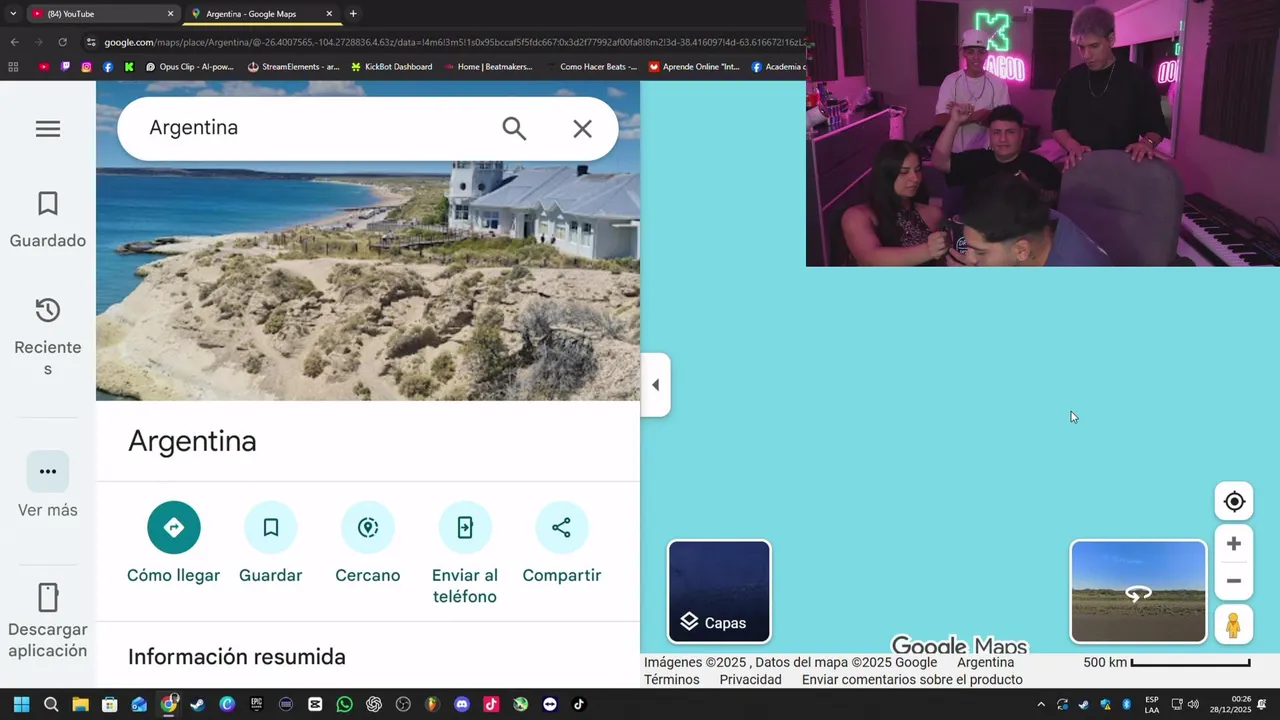The image size is (1280, 720).
Task: Open Epic Games launcher from taskbar
Action: (256, 704)
